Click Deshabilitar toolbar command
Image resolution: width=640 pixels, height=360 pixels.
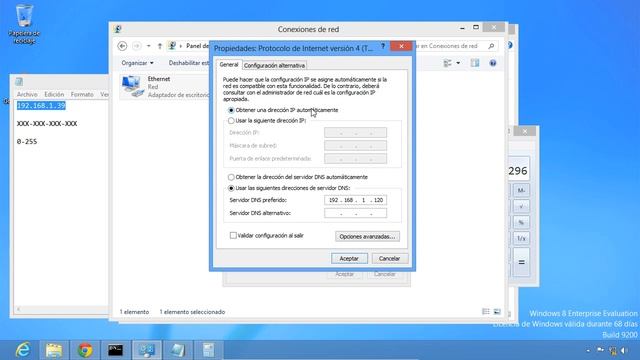pyautogui.click(x=189, y=63)
